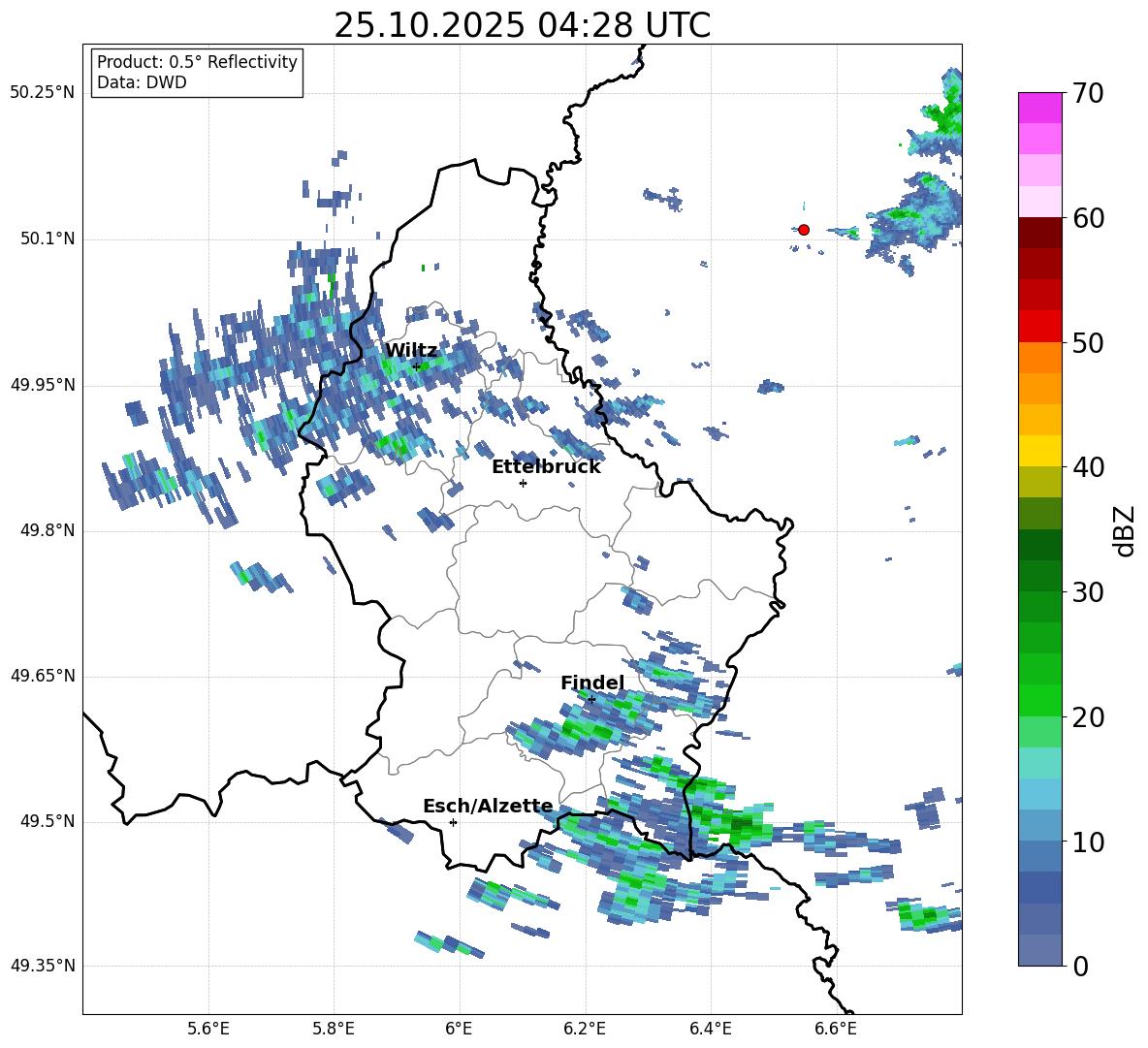
Task: Click the yellow colorbar segment above 40
Action: [x=1039, y=451]
